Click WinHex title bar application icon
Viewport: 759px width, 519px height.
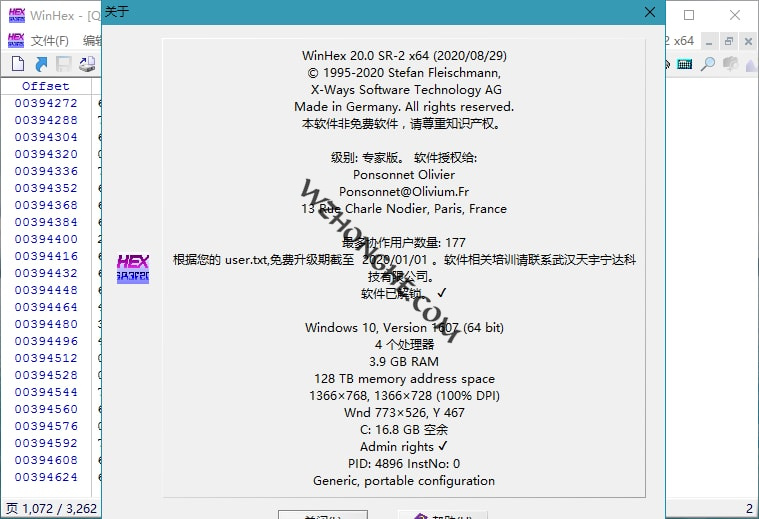click(x=16, y=15)
